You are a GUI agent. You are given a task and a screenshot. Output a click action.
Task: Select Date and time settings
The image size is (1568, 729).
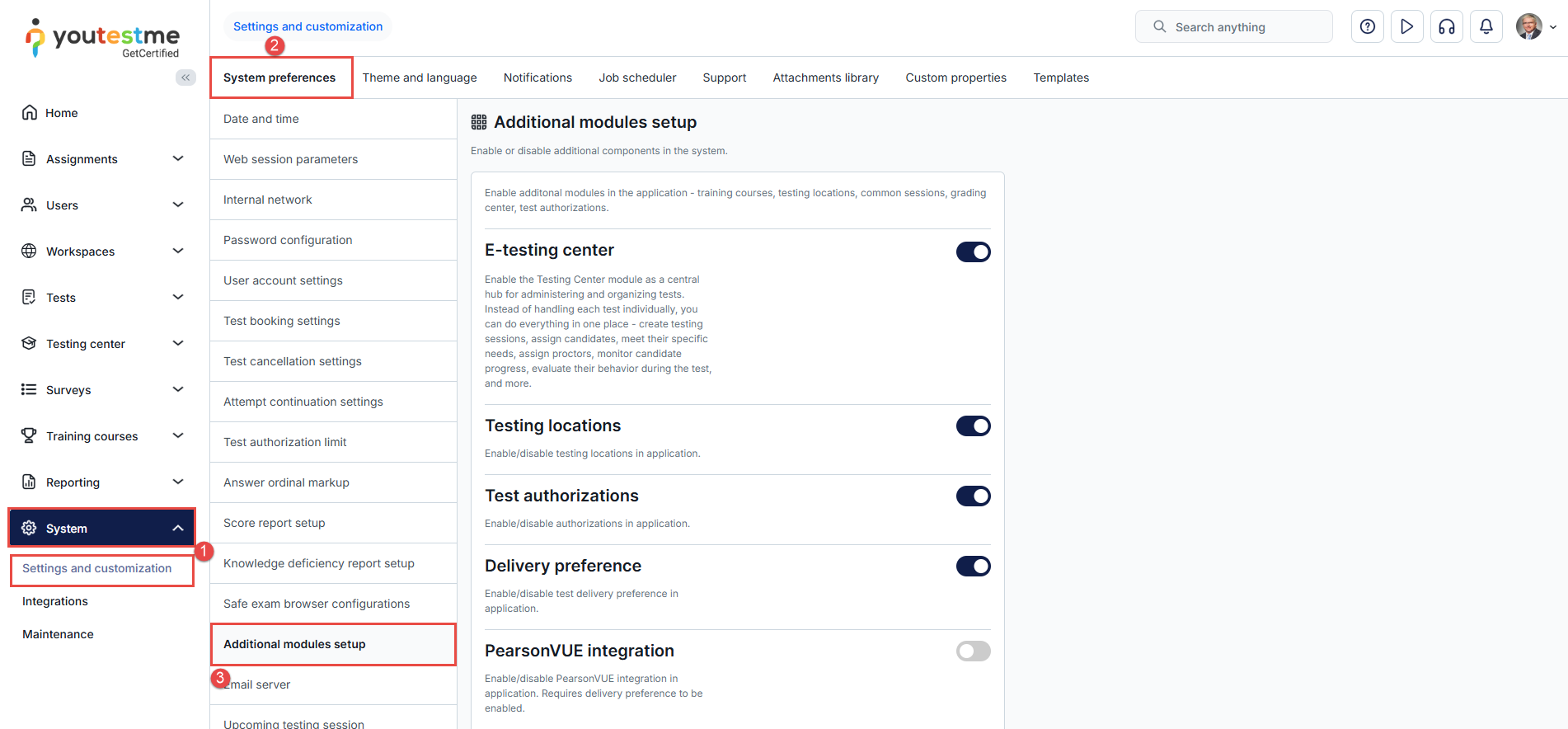(334, 119)
